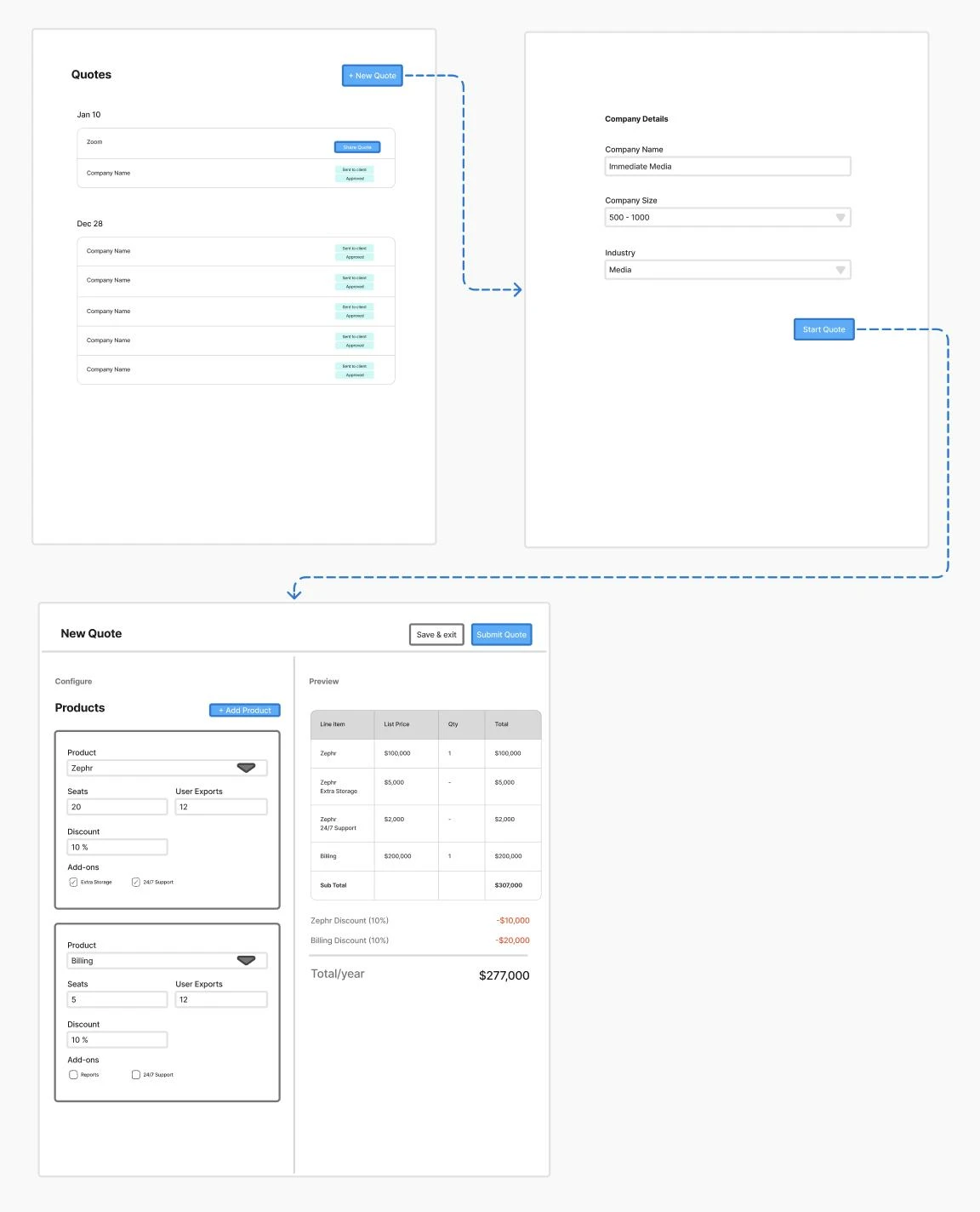Click the Company Name field containing Immediate Media
The image size is (980, 1212).
(728, 167)
